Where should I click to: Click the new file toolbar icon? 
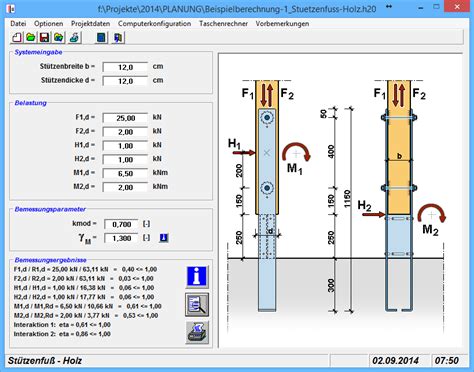pyautogui.click(x=17, y=37)
